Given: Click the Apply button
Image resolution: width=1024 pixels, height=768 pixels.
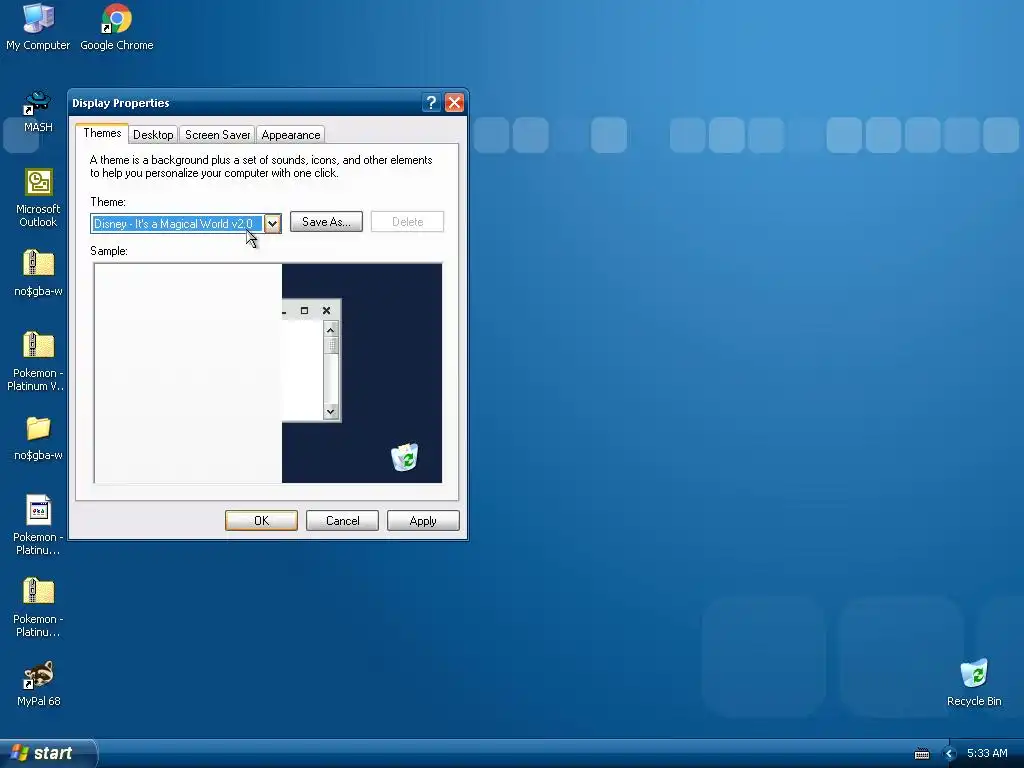Looking at the screenshot, I should 423,520.
